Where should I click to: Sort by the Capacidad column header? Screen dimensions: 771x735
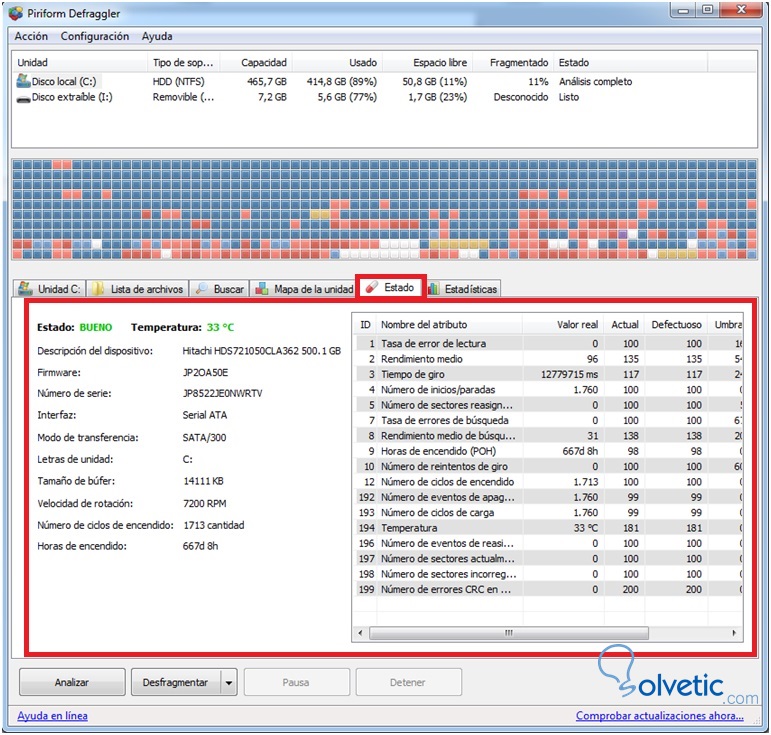coord(256,62)
